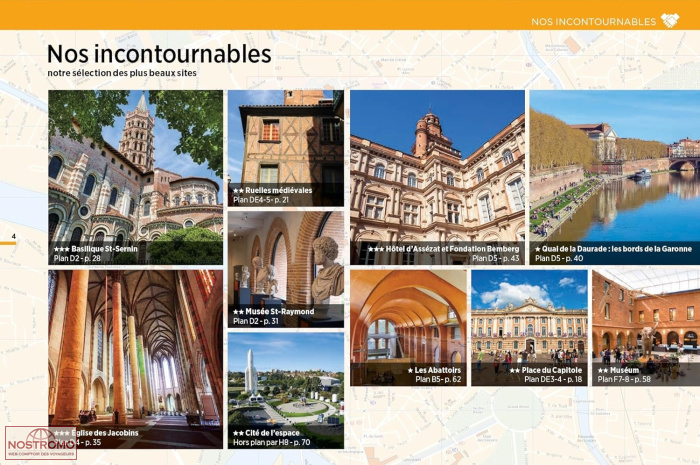Viewport: 700px width, 465px height.
Task: Click subtitle notre sélection des plus beaux sites
Action: point(122,73)
